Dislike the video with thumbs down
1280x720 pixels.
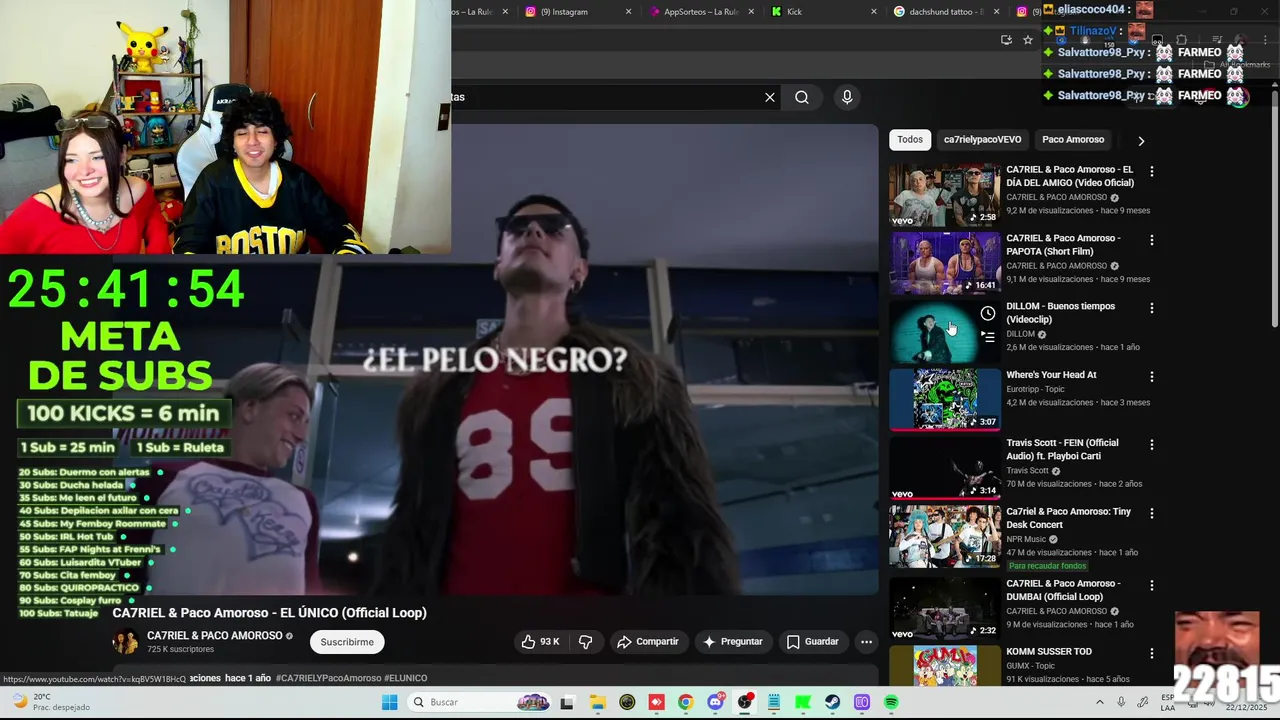pyautogui.click(x=586, y=642)
